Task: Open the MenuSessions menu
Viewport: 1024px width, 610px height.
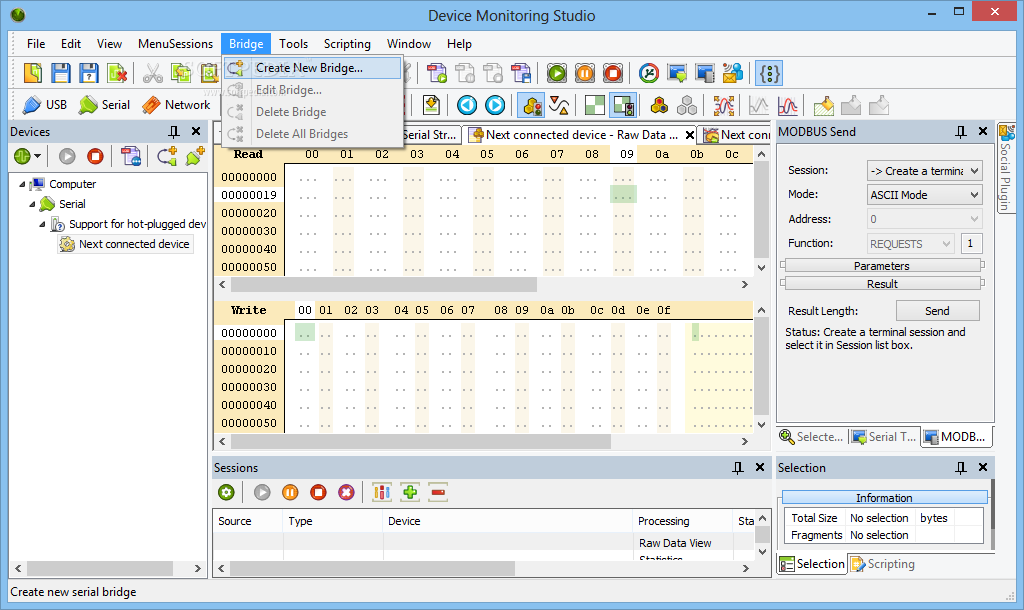Action: click(175, 44)
